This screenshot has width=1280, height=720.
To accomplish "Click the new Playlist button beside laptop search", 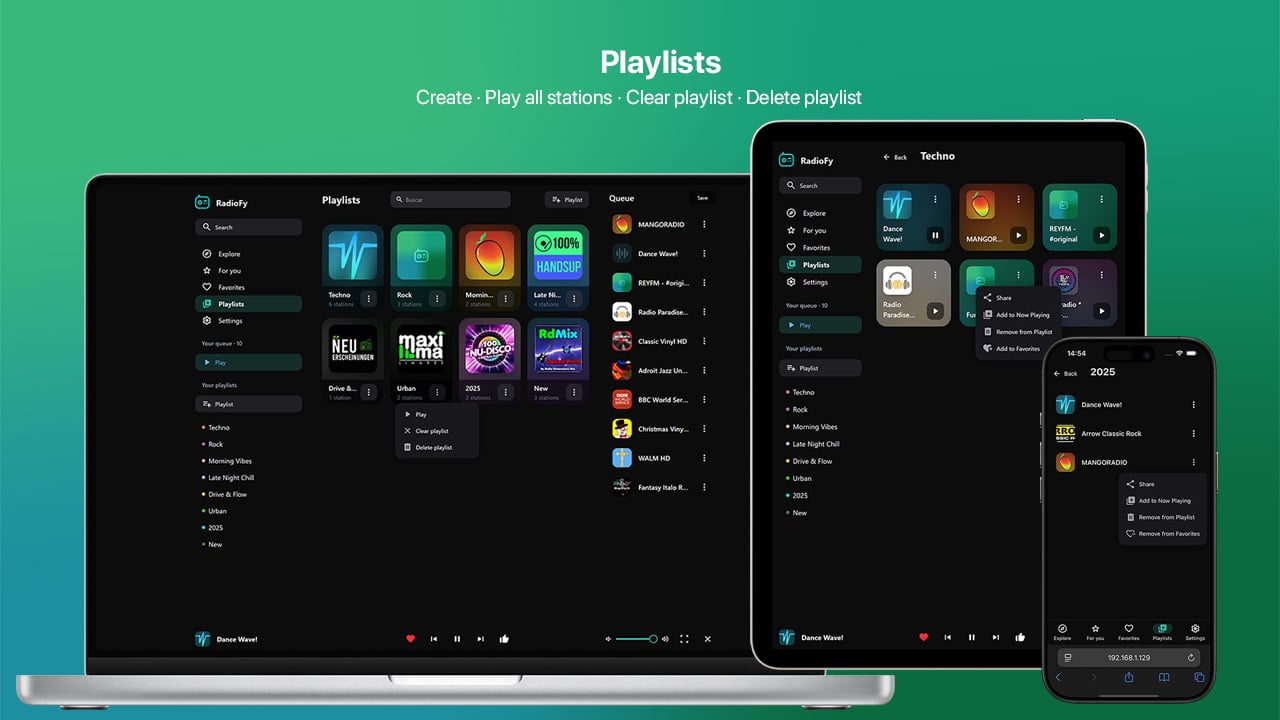I will [x=567, y=200].
